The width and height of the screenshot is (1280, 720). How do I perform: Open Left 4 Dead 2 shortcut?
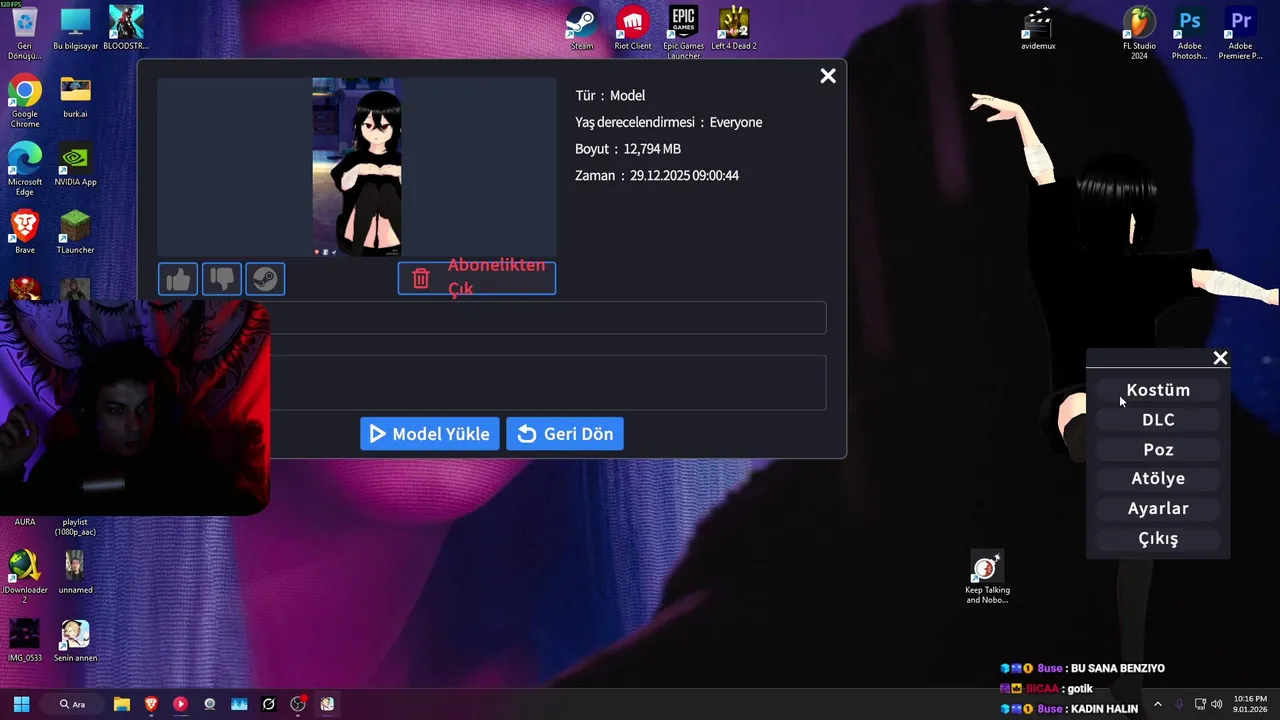tap(734, 28)
